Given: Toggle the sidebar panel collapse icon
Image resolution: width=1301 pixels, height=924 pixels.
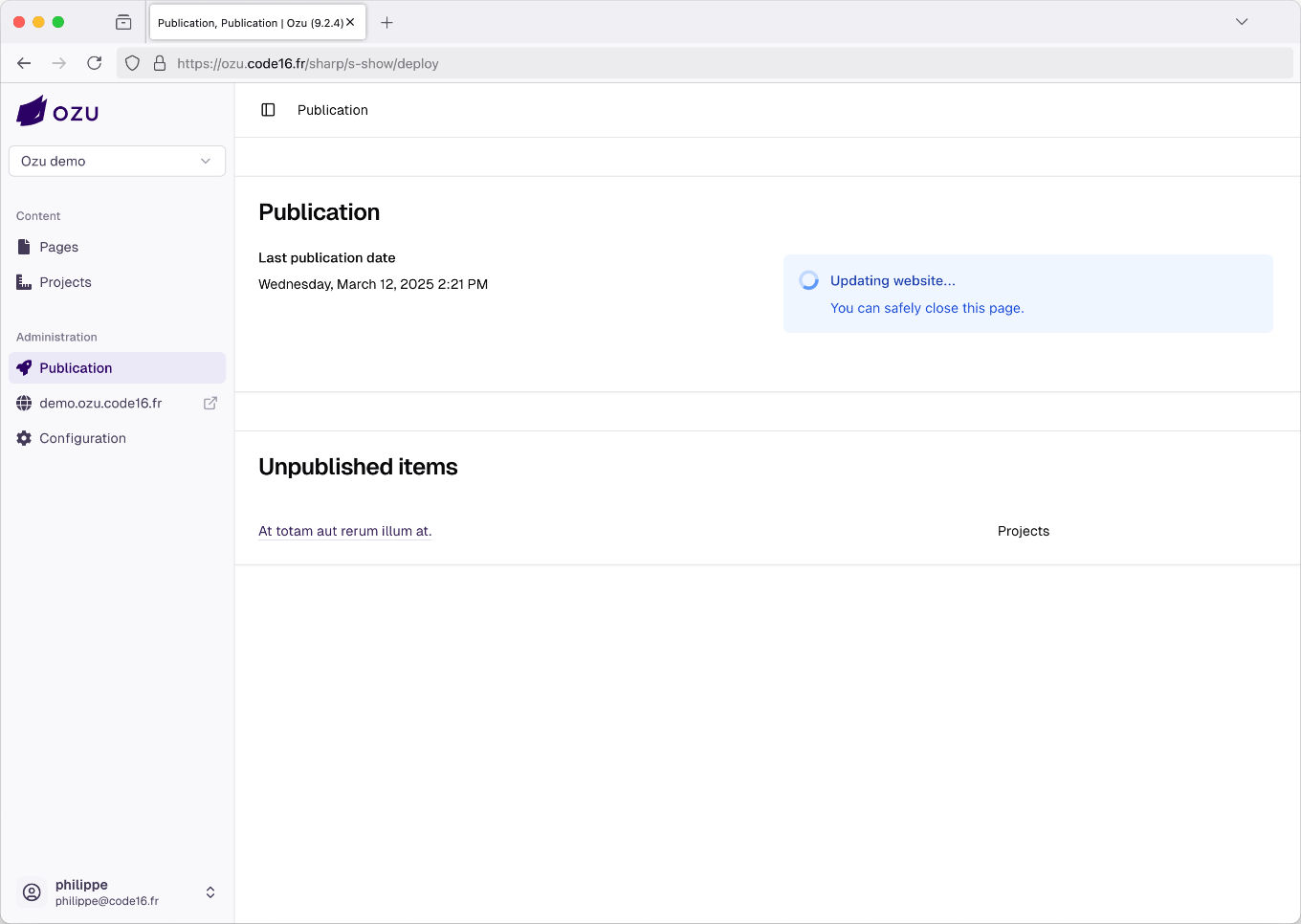Looking at the screenshot, I should (267, 109).
